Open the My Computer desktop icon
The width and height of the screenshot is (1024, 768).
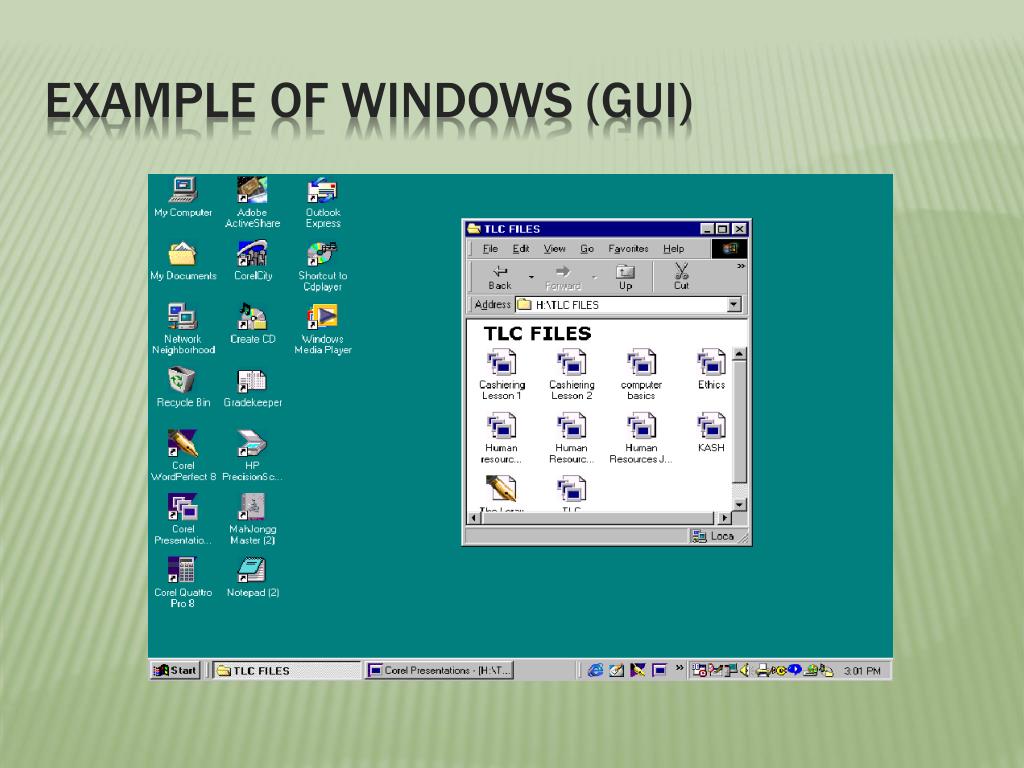coord(184,197)
